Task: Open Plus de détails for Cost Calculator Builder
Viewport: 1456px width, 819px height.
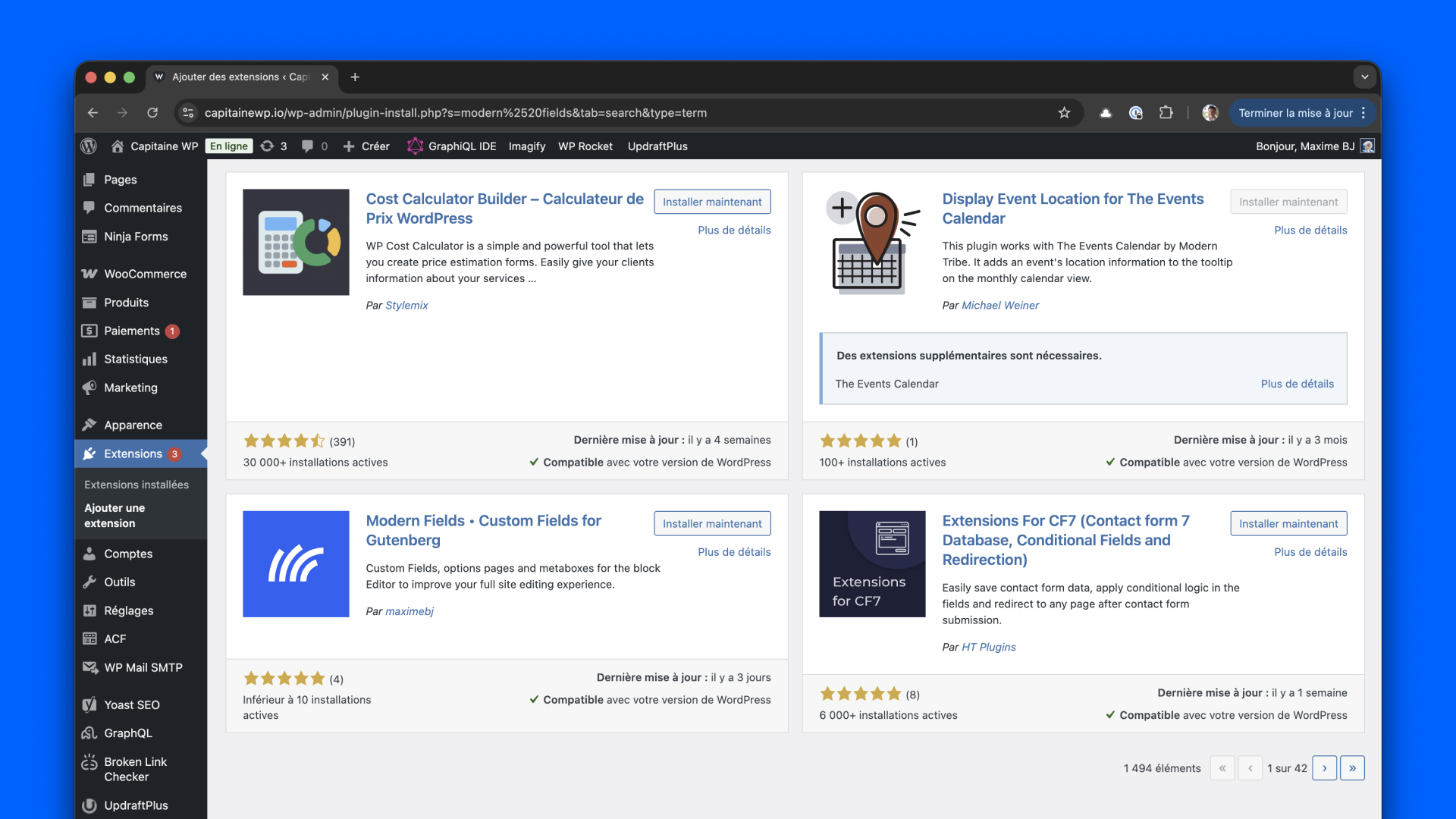Action: click(734, 231)
